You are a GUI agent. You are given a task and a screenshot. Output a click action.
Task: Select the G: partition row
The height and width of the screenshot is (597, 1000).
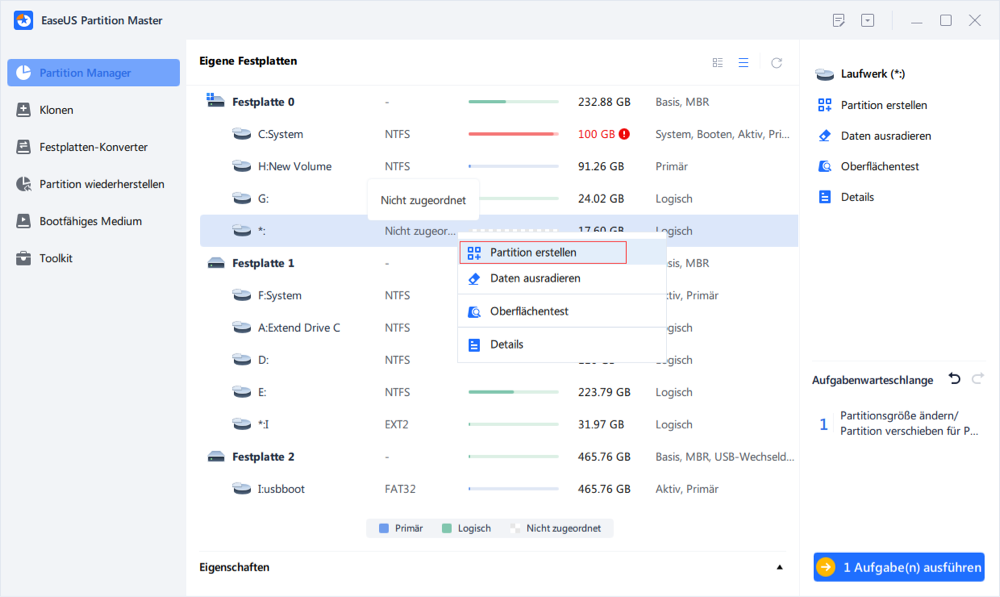tap(499, 199)
